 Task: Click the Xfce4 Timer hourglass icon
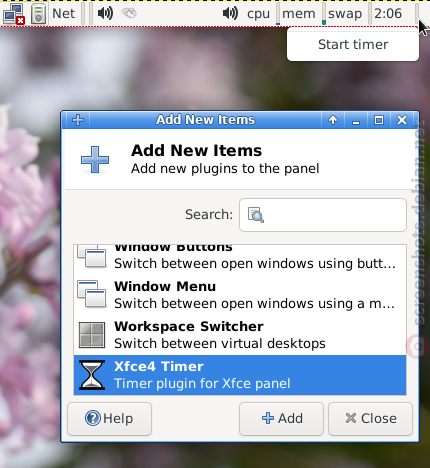tap(92, 375)
